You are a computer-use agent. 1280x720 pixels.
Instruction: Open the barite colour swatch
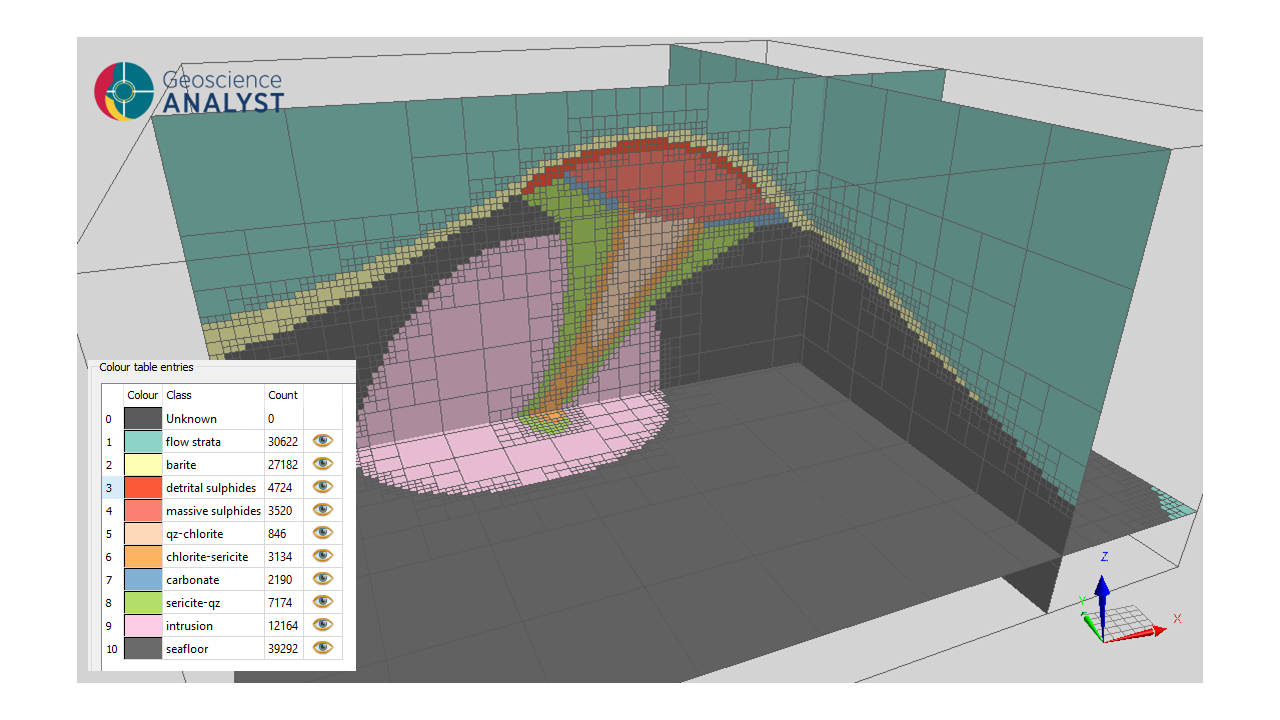[143, 465]
